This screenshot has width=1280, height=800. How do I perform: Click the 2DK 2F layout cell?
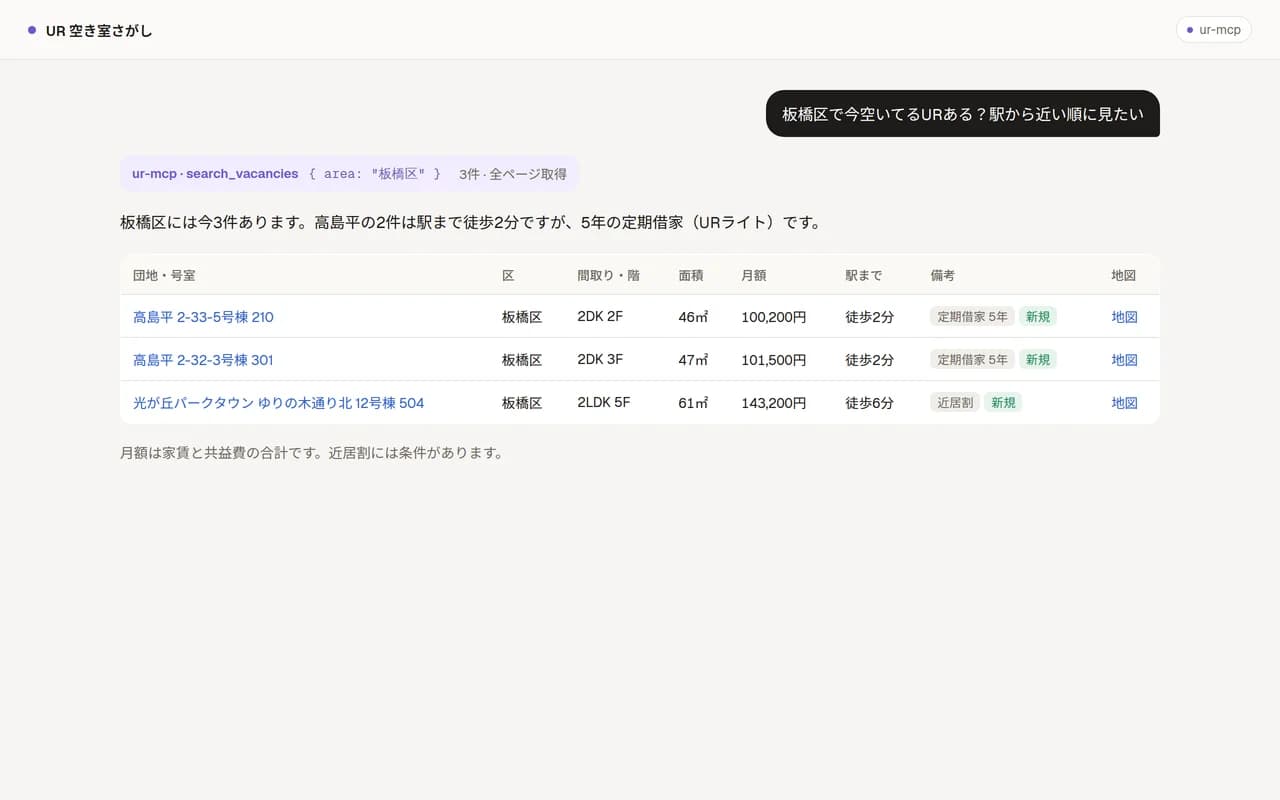[x=600, y=317]
